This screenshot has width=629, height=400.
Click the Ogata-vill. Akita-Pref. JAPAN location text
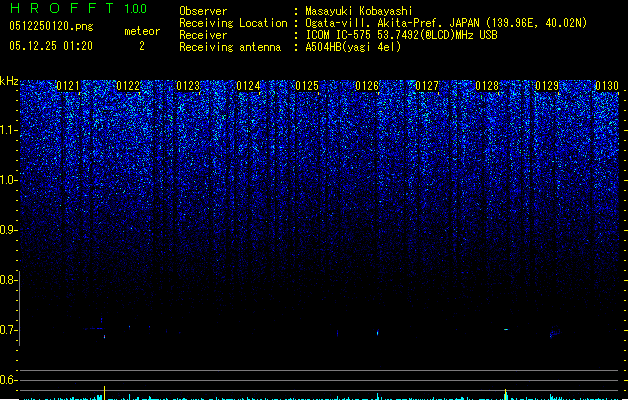click(446, 23)
